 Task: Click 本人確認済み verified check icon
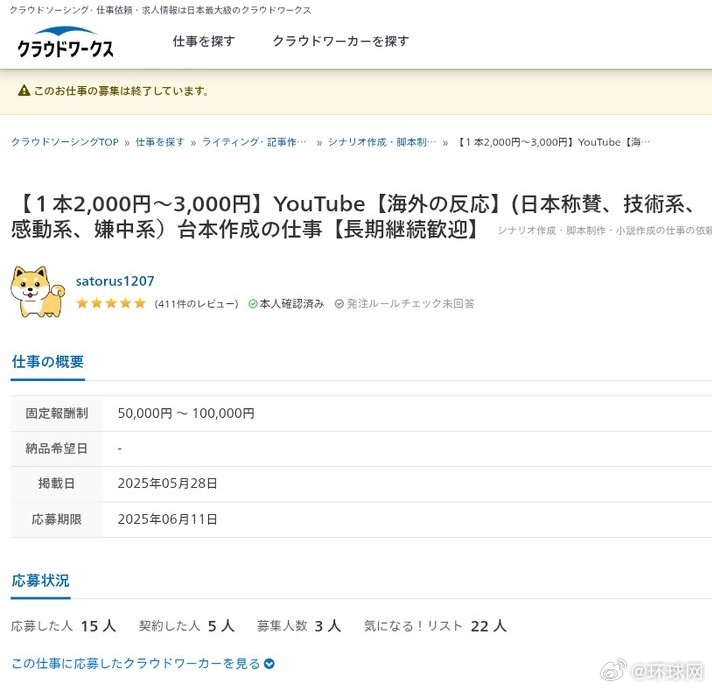pyautogui.click(x=253, y=303)
